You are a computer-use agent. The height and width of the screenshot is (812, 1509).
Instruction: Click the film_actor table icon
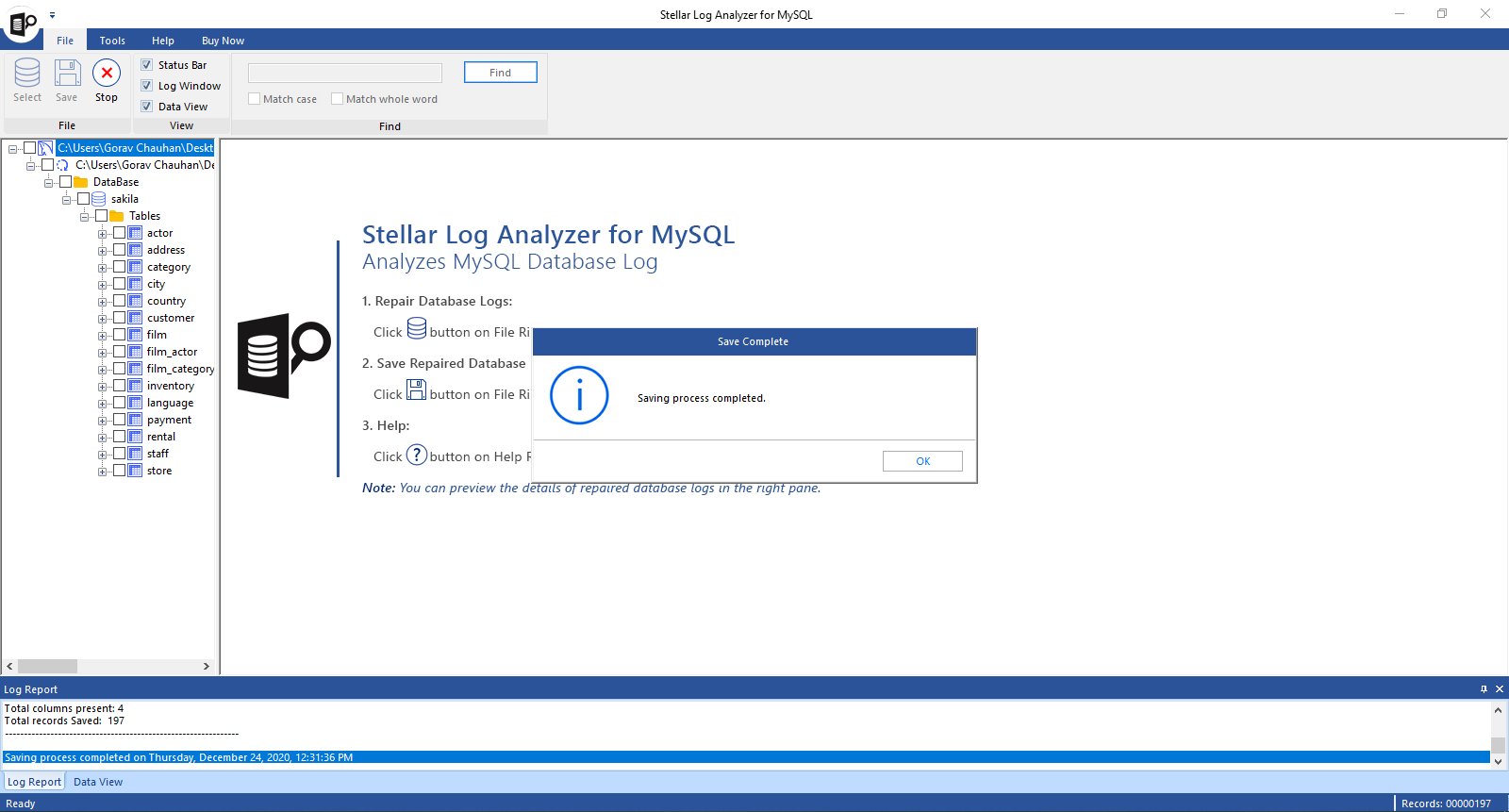[x=136, y=352]
